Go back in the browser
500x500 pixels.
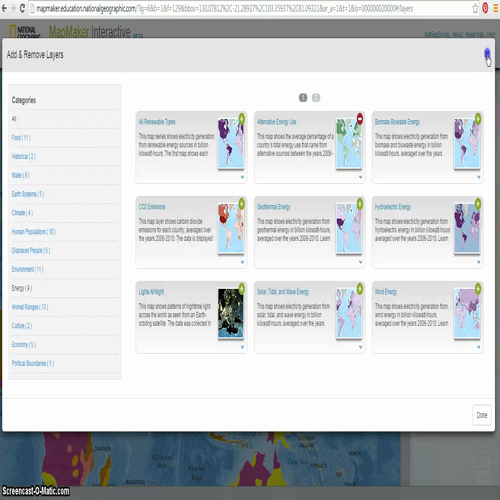4,8
